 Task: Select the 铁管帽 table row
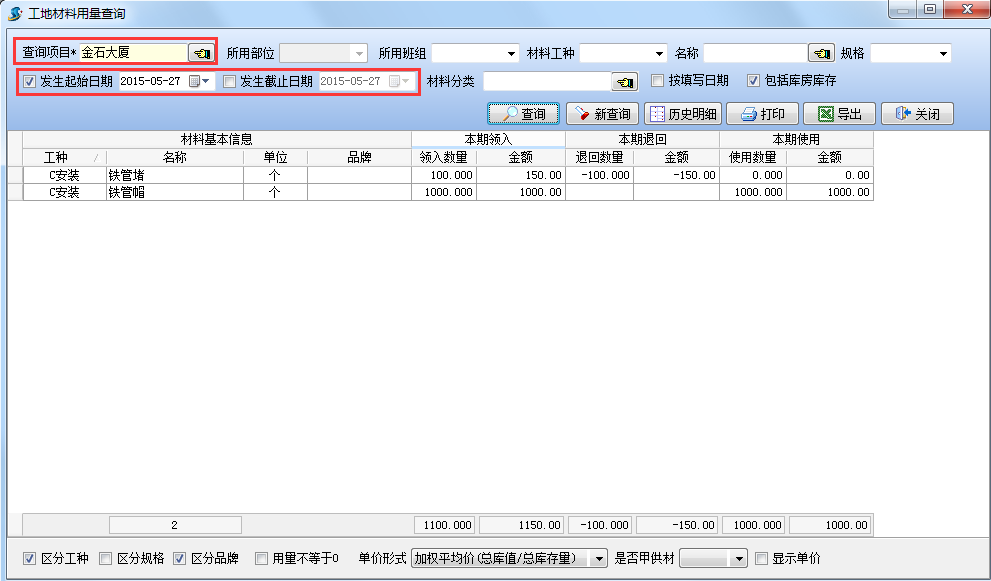coord(175,192)
